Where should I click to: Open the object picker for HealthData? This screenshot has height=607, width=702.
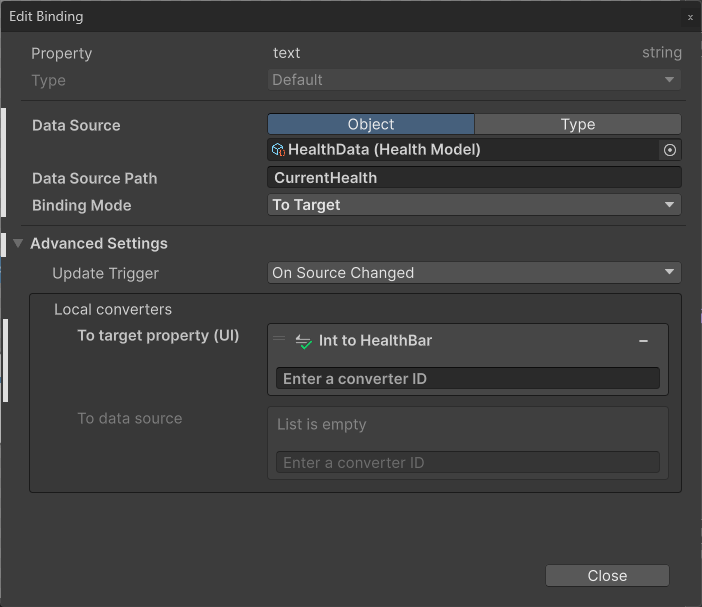[x=670, y=150]
